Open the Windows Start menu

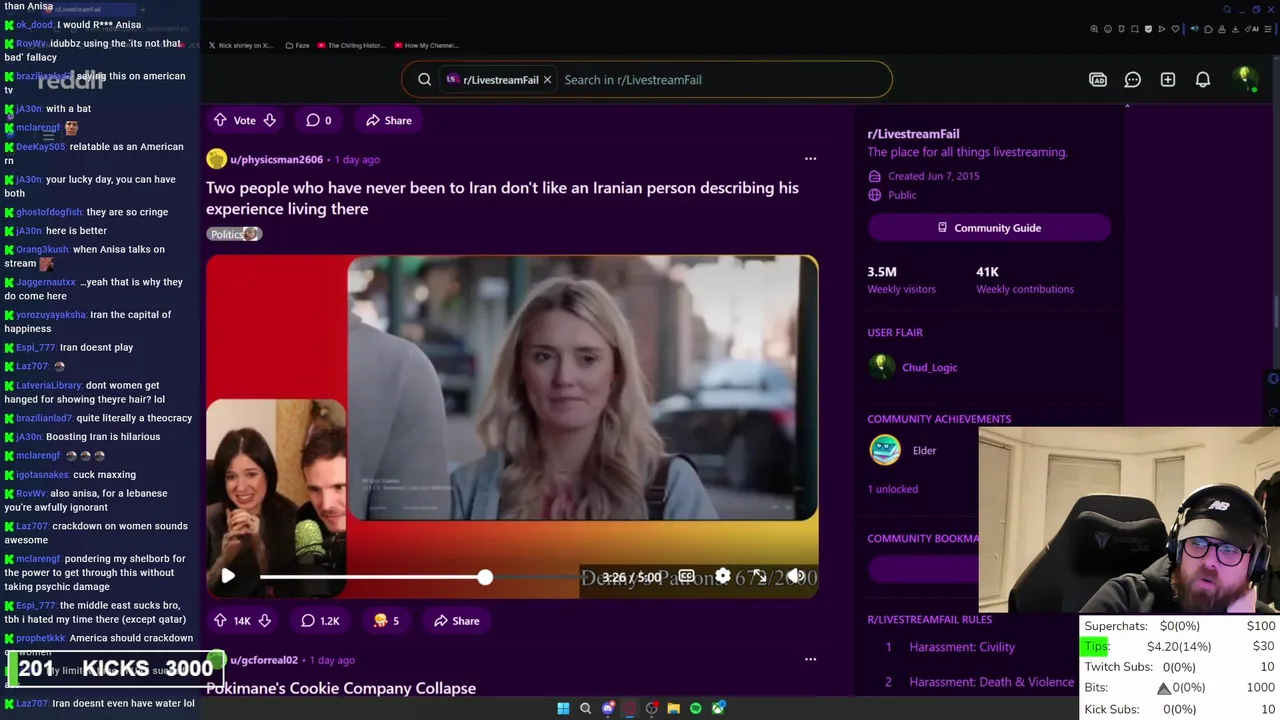click(563, 708)
